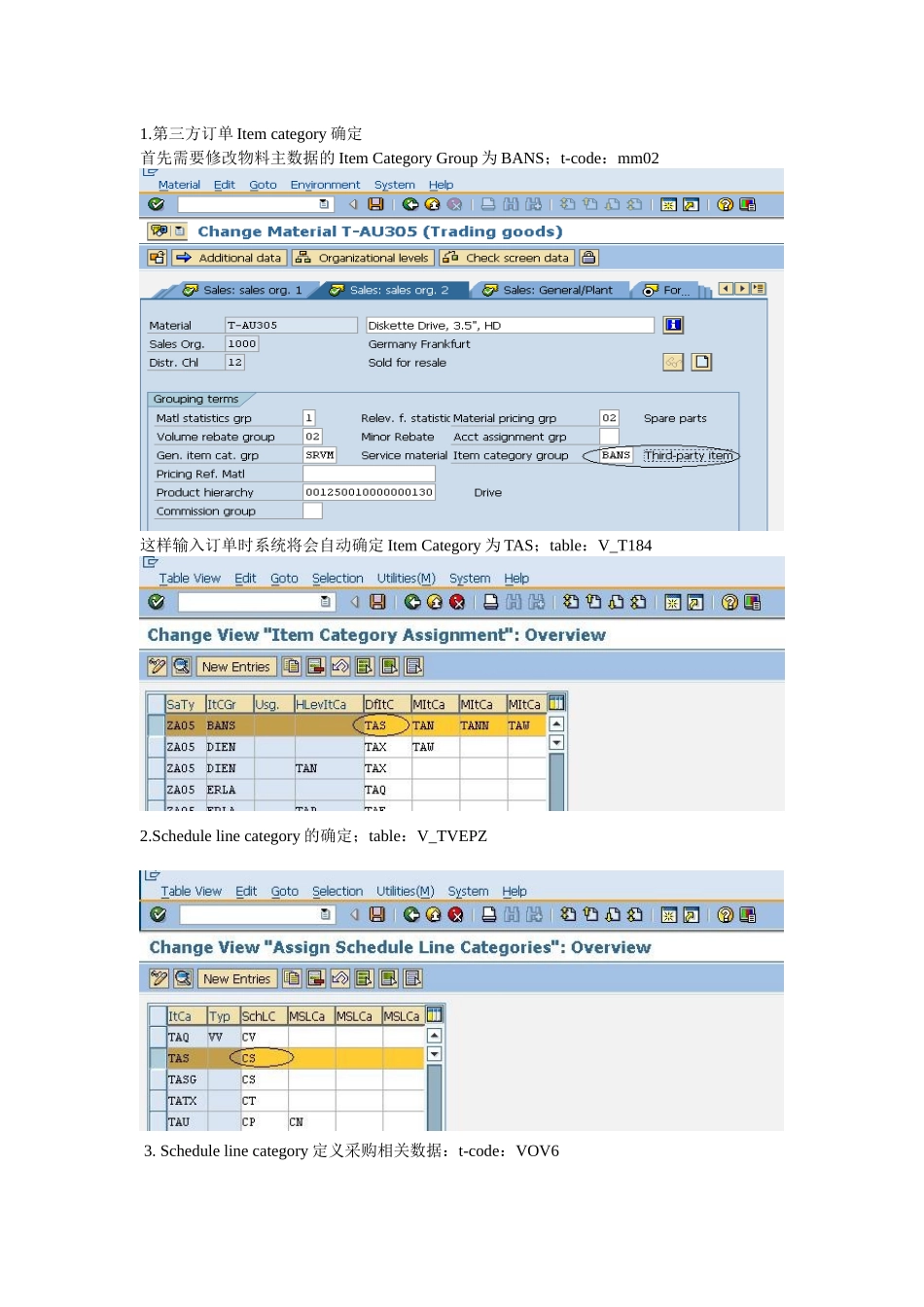Click the table settings icon above Item Category grid
The image size is (924, 1307).
(x=556, y=702)
